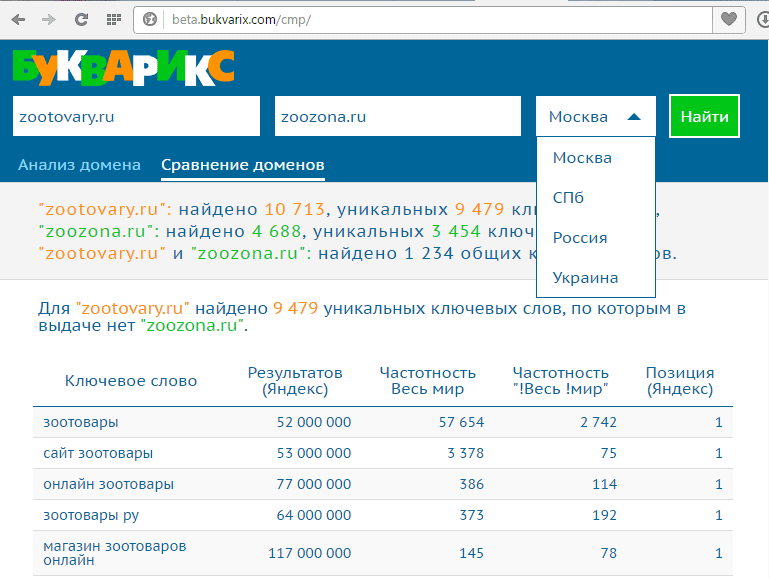
Task: Click the Позиция (Яндекс) column header
Action: [680, 381]
